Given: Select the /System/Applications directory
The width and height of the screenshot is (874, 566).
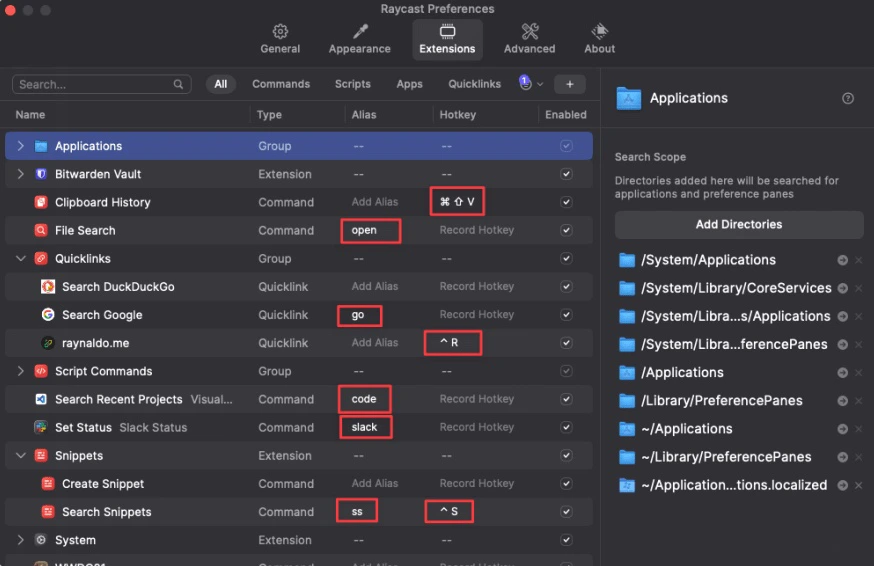Looking at the screenshot, I should [708, 260].
